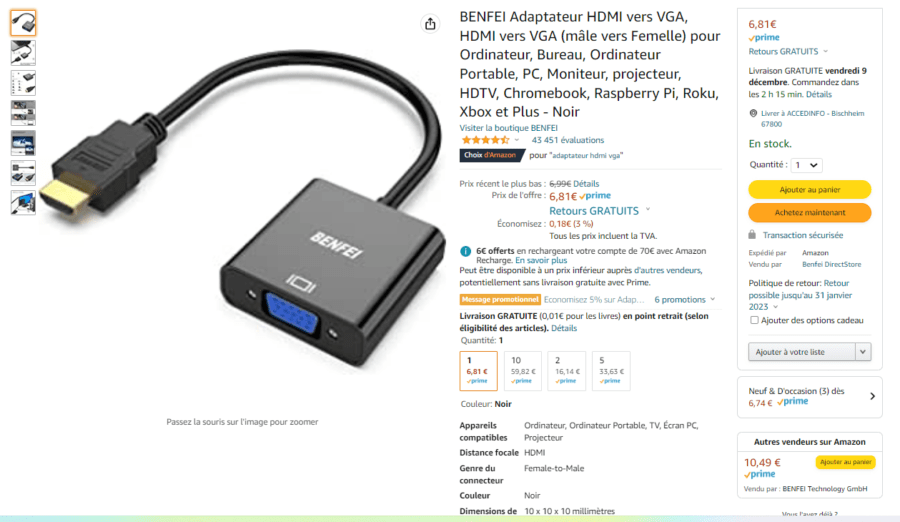This screenshot has height=522, width=900.
Task: Show the last thumbnail in the gallery
Action: point(23,202)
